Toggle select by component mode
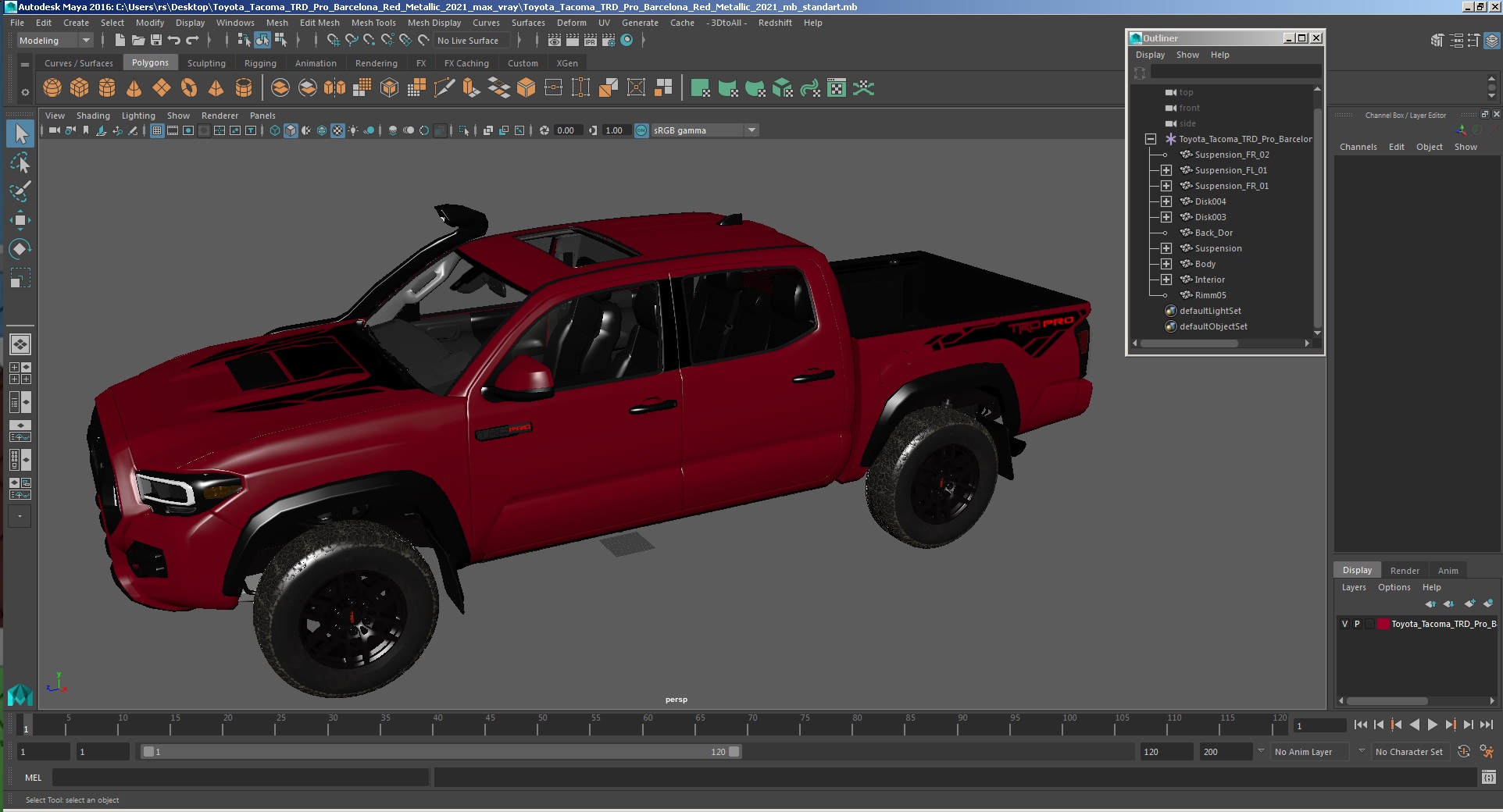The height and width of the screenshot is (812, 1503). pos(280,41)
